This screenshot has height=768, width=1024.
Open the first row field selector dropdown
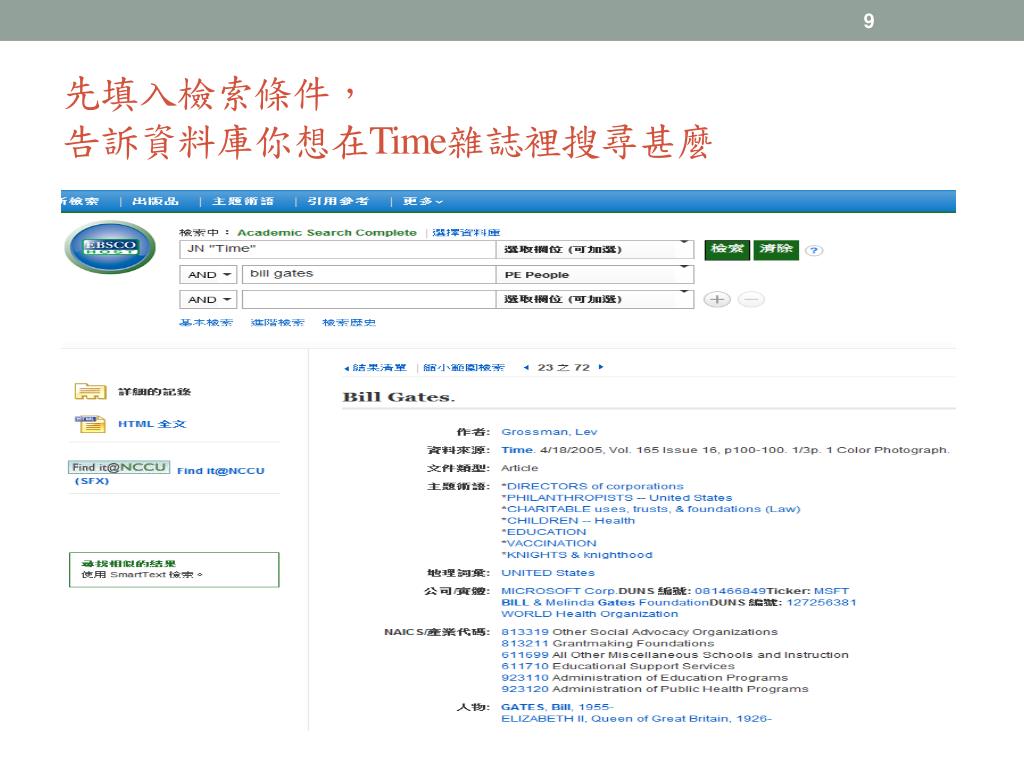(x=595, y=249)
